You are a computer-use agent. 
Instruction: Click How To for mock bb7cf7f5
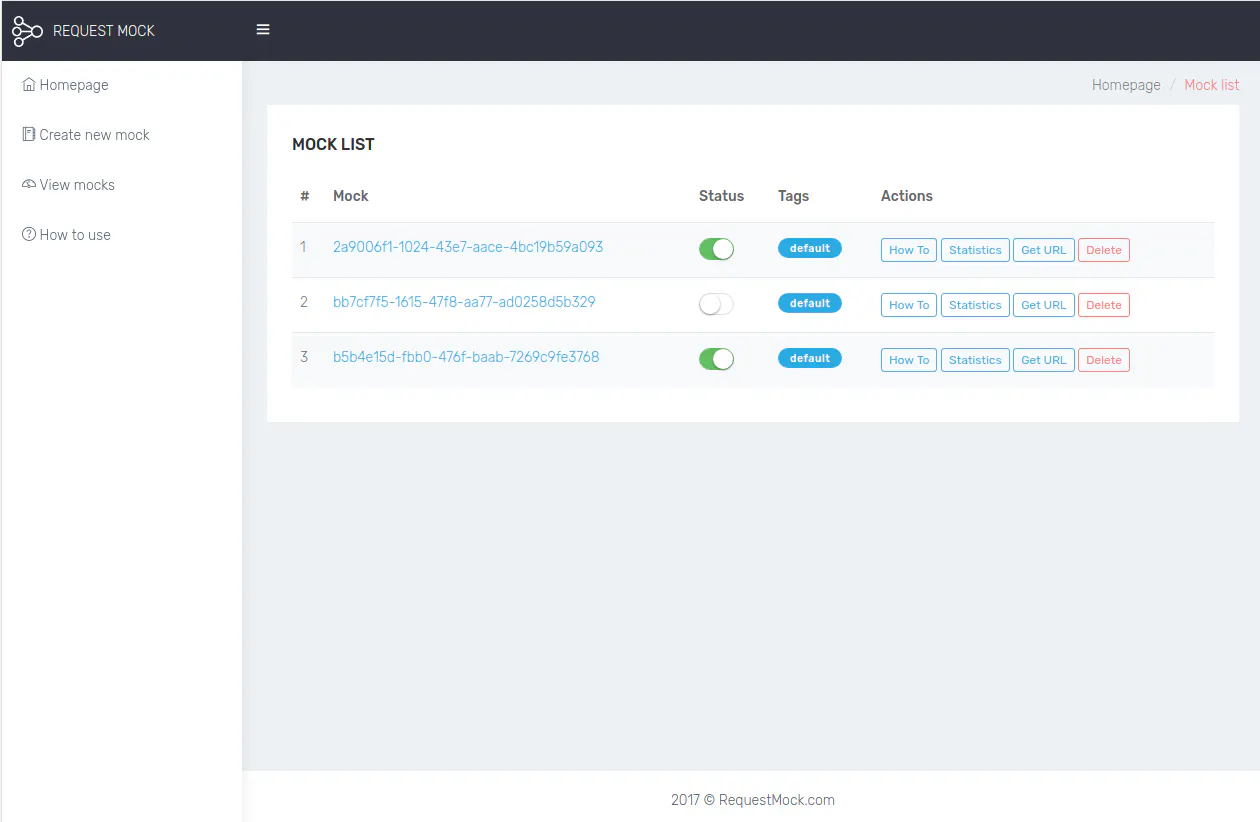click(x=909, y=305)
